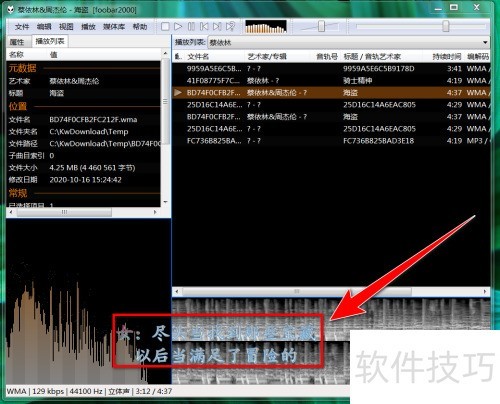Click the 名称 column header in properties
Image resolution: width=500 pixels, height=404 pixels.
27,54
